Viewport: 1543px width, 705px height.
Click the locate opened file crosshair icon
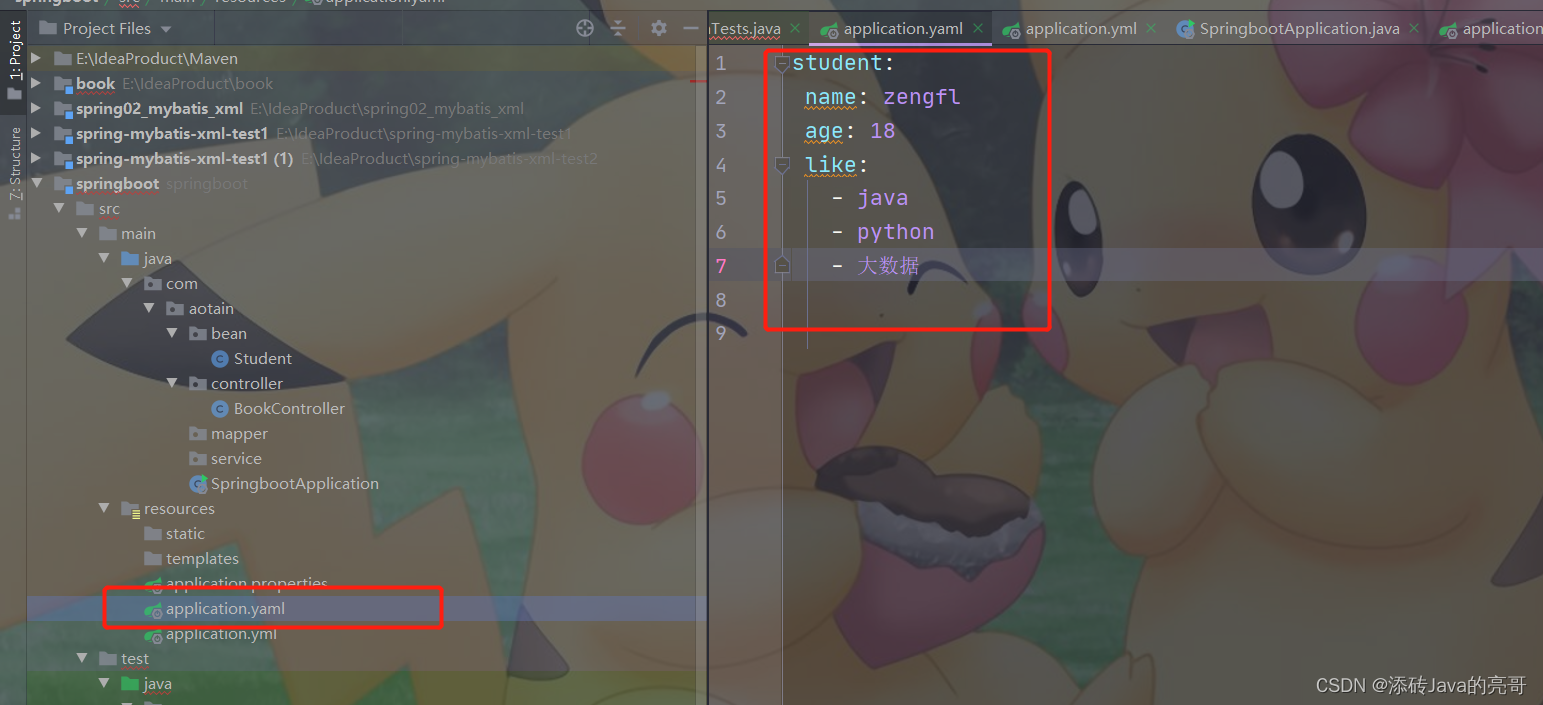tap(585, 28)
